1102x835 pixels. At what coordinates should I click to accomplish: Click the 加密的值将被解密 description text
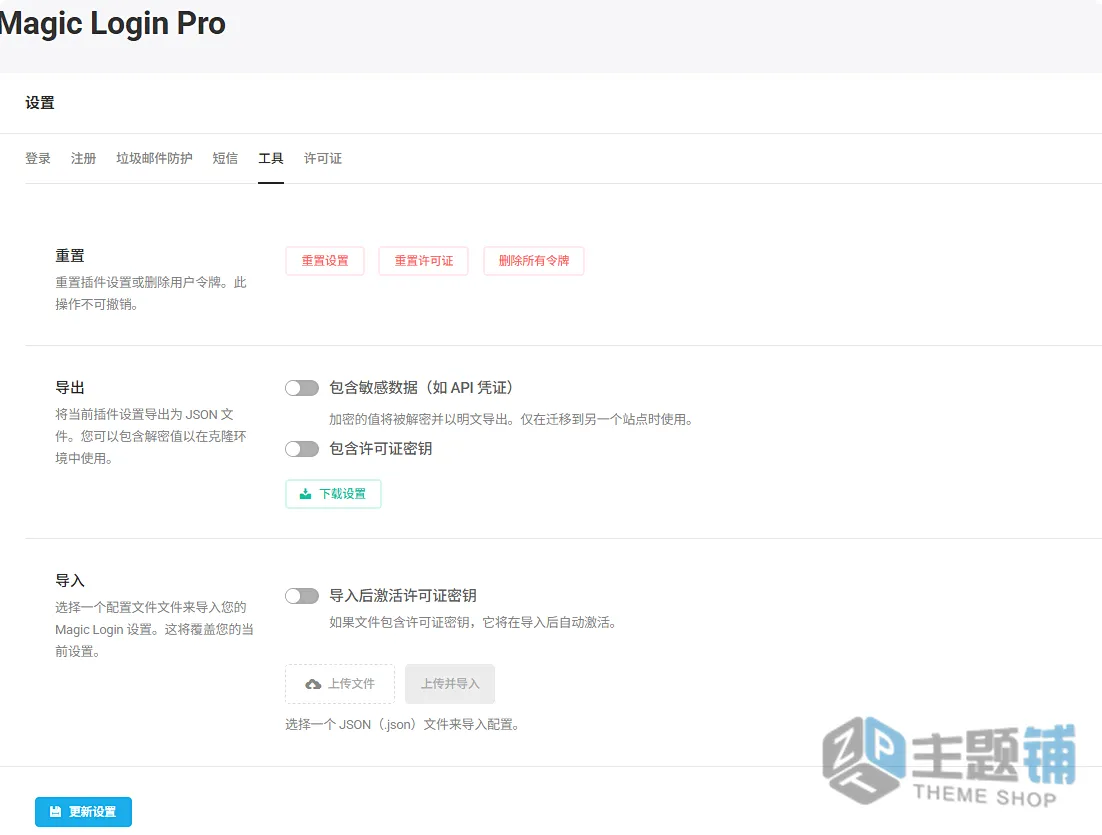512,419
